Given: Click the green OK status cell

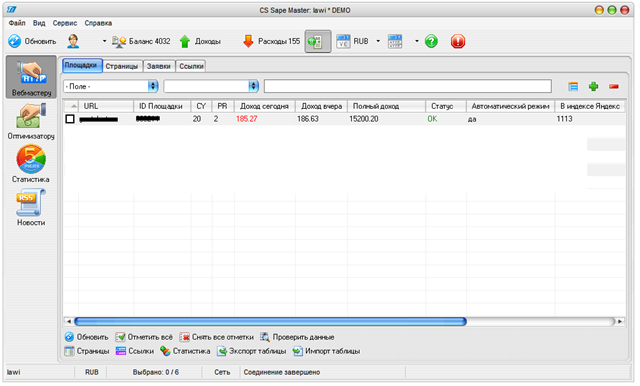Looking at the screenshot, I should pos(432,119).
